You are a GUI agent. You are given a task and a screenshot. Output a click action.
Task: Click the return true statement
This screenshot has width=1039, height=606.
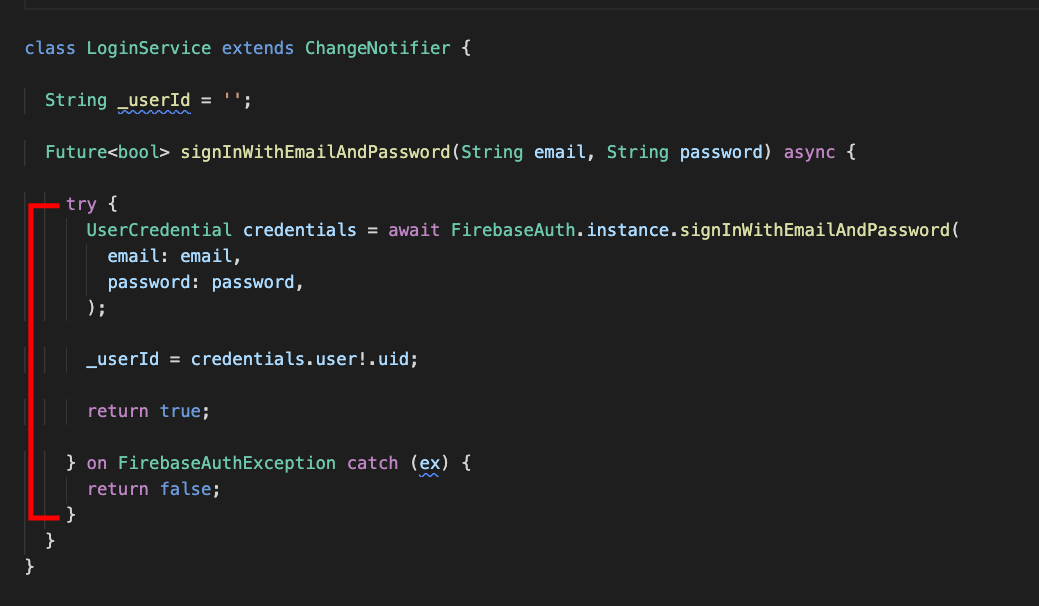click(x=148, y=411)
